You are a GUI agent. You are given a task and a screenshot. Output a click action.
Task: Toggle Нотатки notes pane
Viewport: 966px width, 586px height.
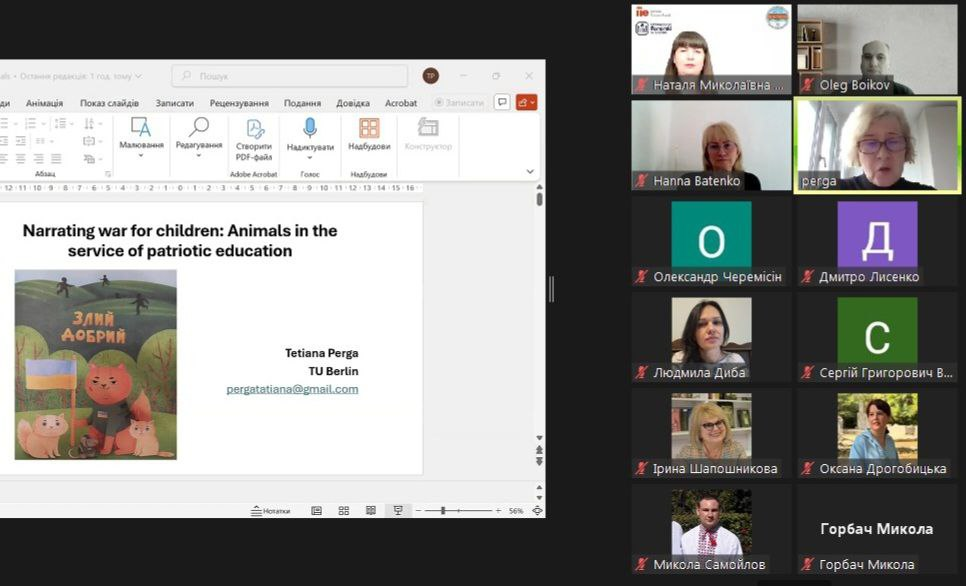271,510
